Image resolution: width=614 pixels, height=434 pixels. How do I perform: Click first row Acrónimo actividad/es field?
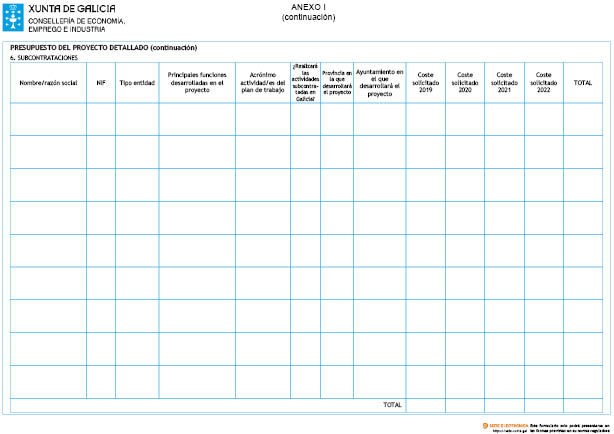point(263,119)
